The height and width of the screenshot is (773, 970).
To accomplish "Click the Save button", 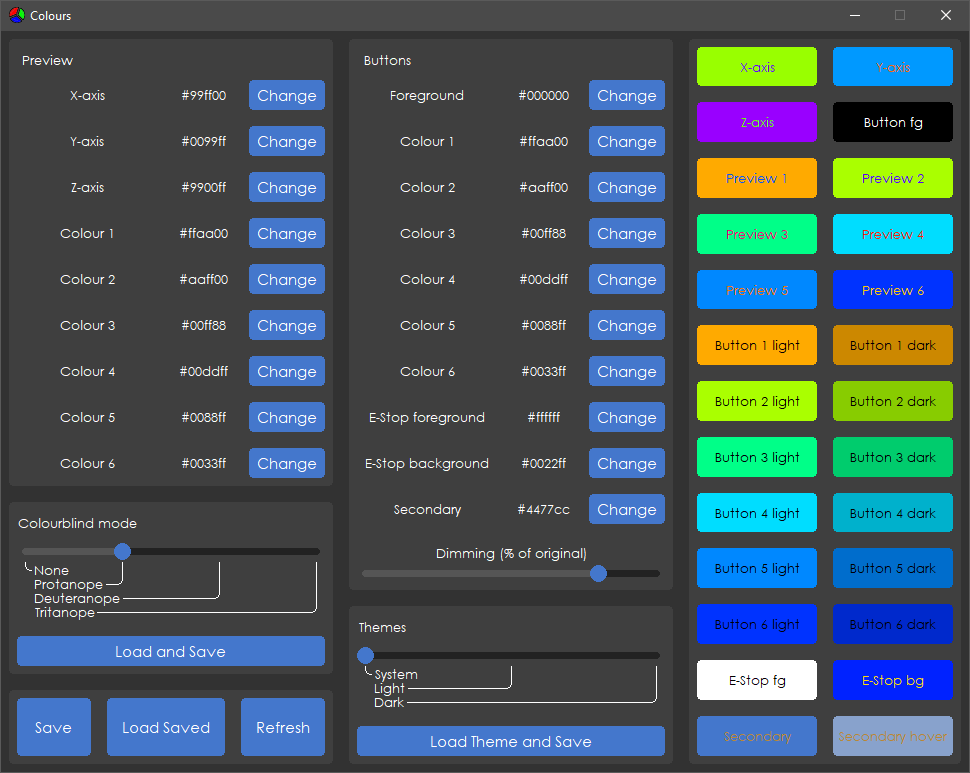I will point(53,727).
